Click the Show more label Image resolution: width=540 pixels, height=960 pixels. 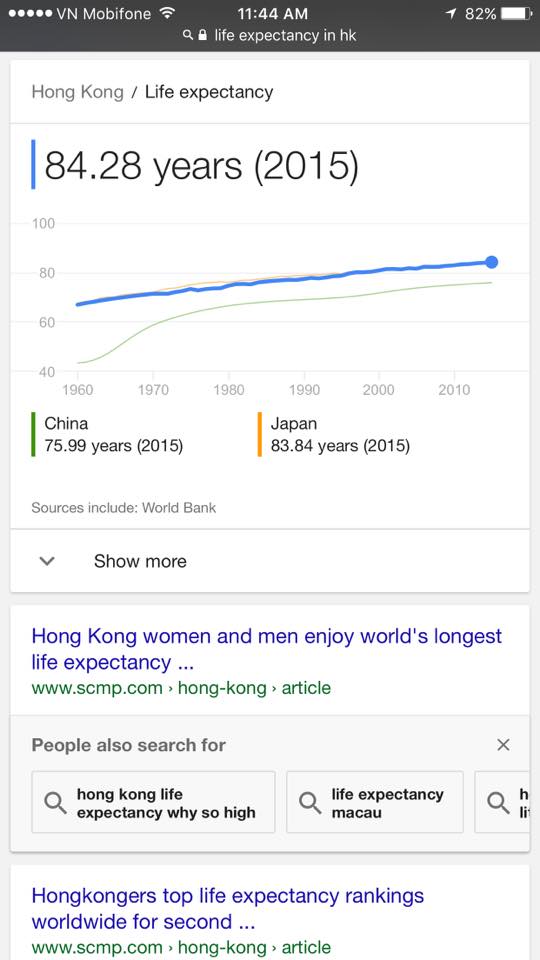pyautogui.click(x=140, y=561)
